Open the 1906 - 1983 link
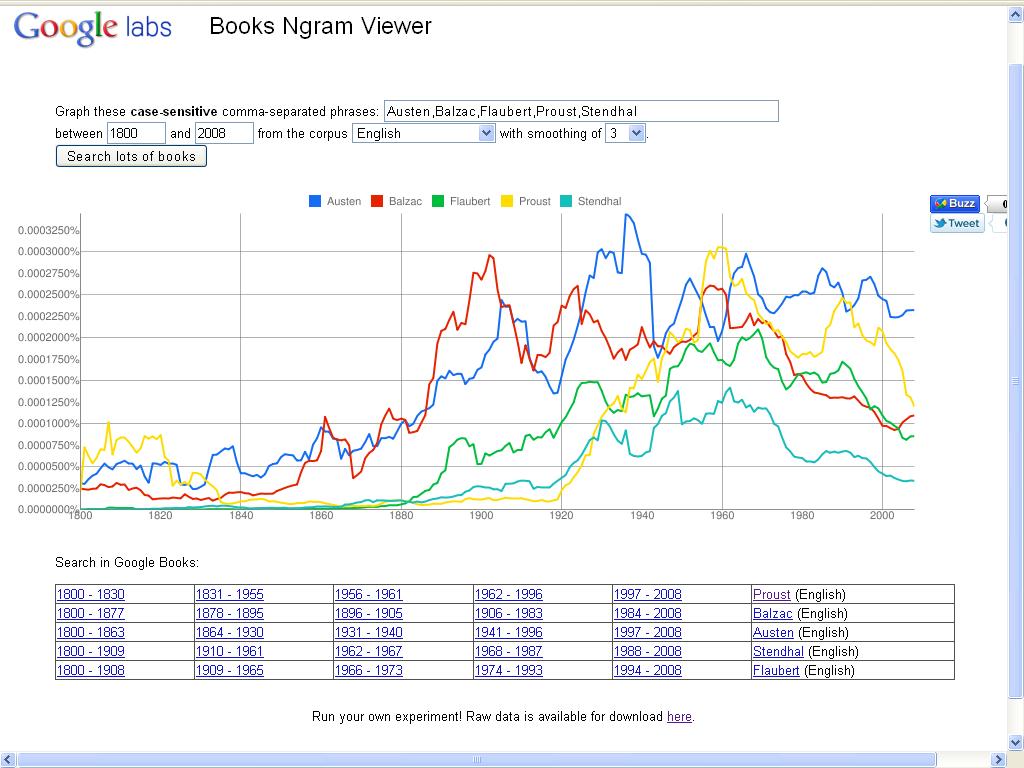This screenshot has height=768, width=1024. click(509, 613)
